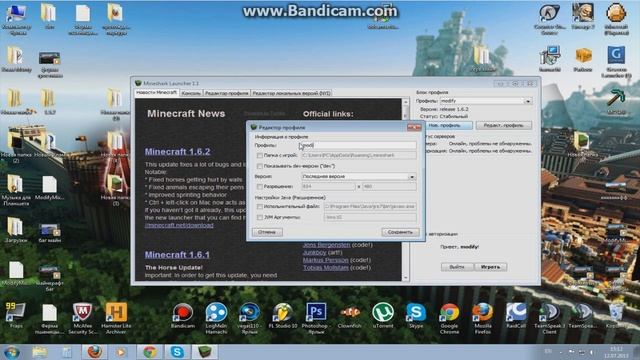Open Photoshop desktop shortcut
The image size is (640, 360).
316,318
